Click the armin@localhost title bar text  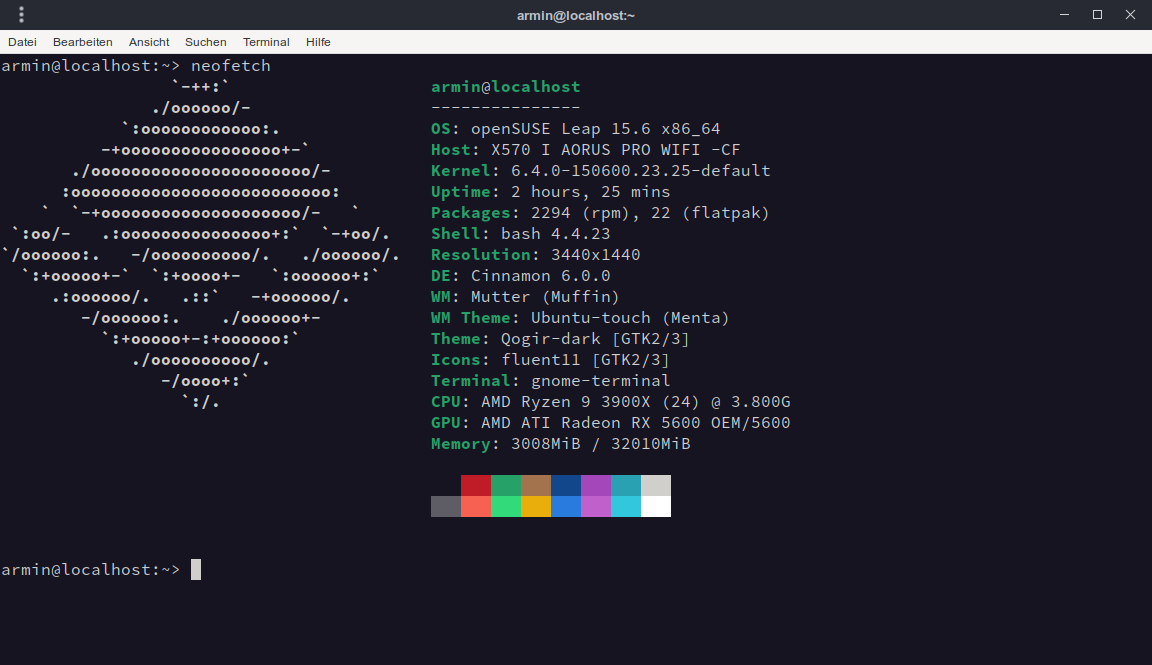pyautogui.click(x=576, y=15)
